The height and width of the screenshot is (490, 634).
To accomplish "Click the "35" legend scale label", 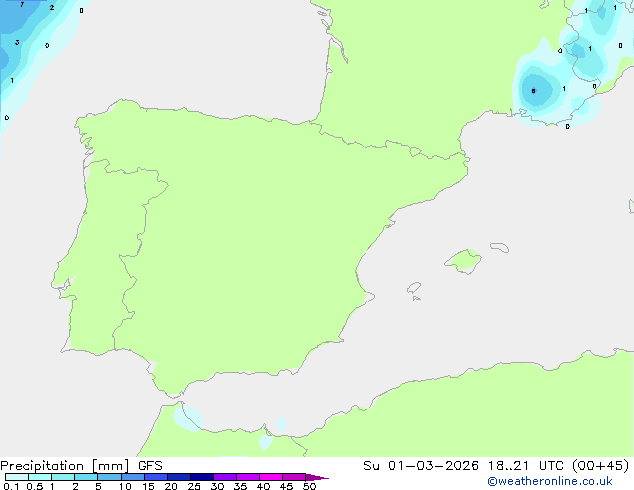I will 240,486.
